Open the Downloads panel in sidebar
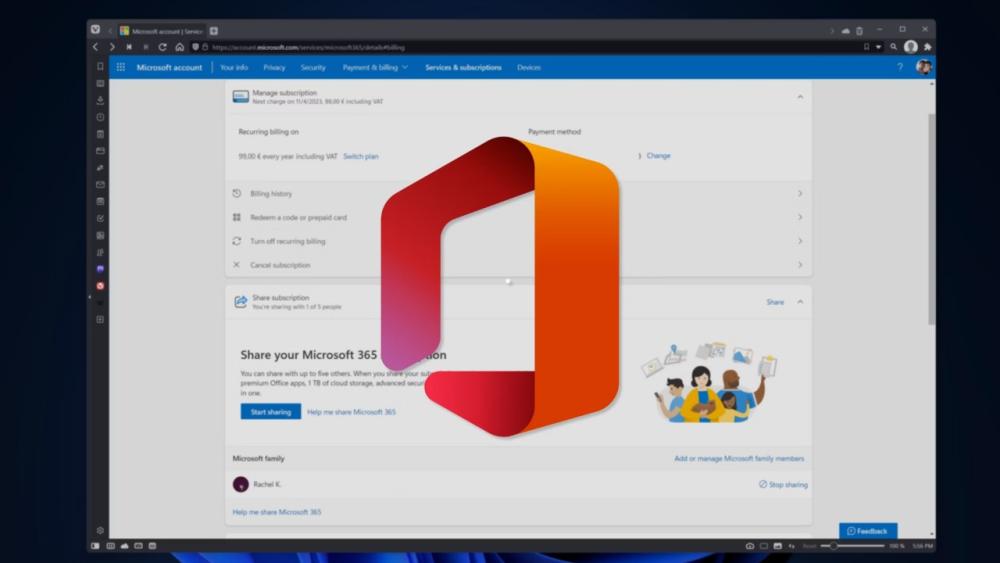The width and height of the screenshot is (1000, 563). (100, 100)
